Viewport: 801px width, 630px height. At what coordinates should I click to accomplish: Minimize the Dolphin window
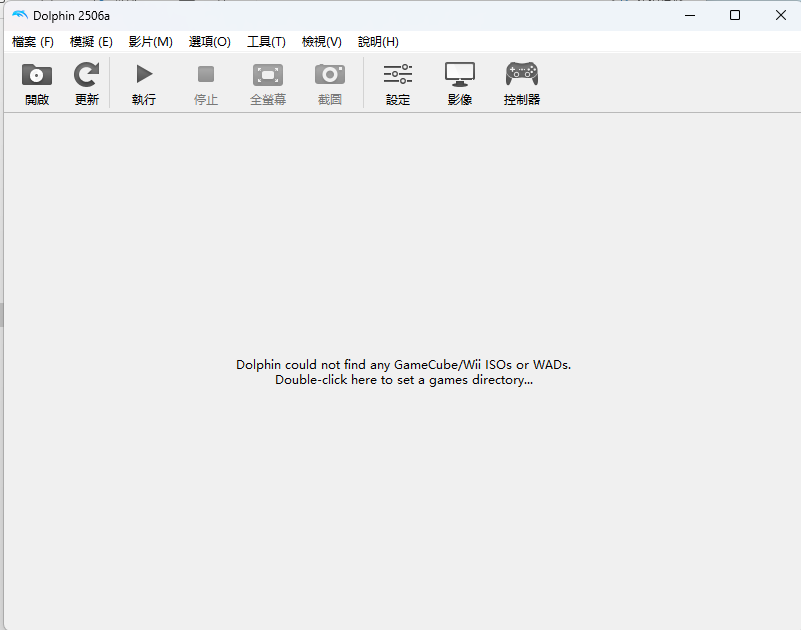pos(689,15)
